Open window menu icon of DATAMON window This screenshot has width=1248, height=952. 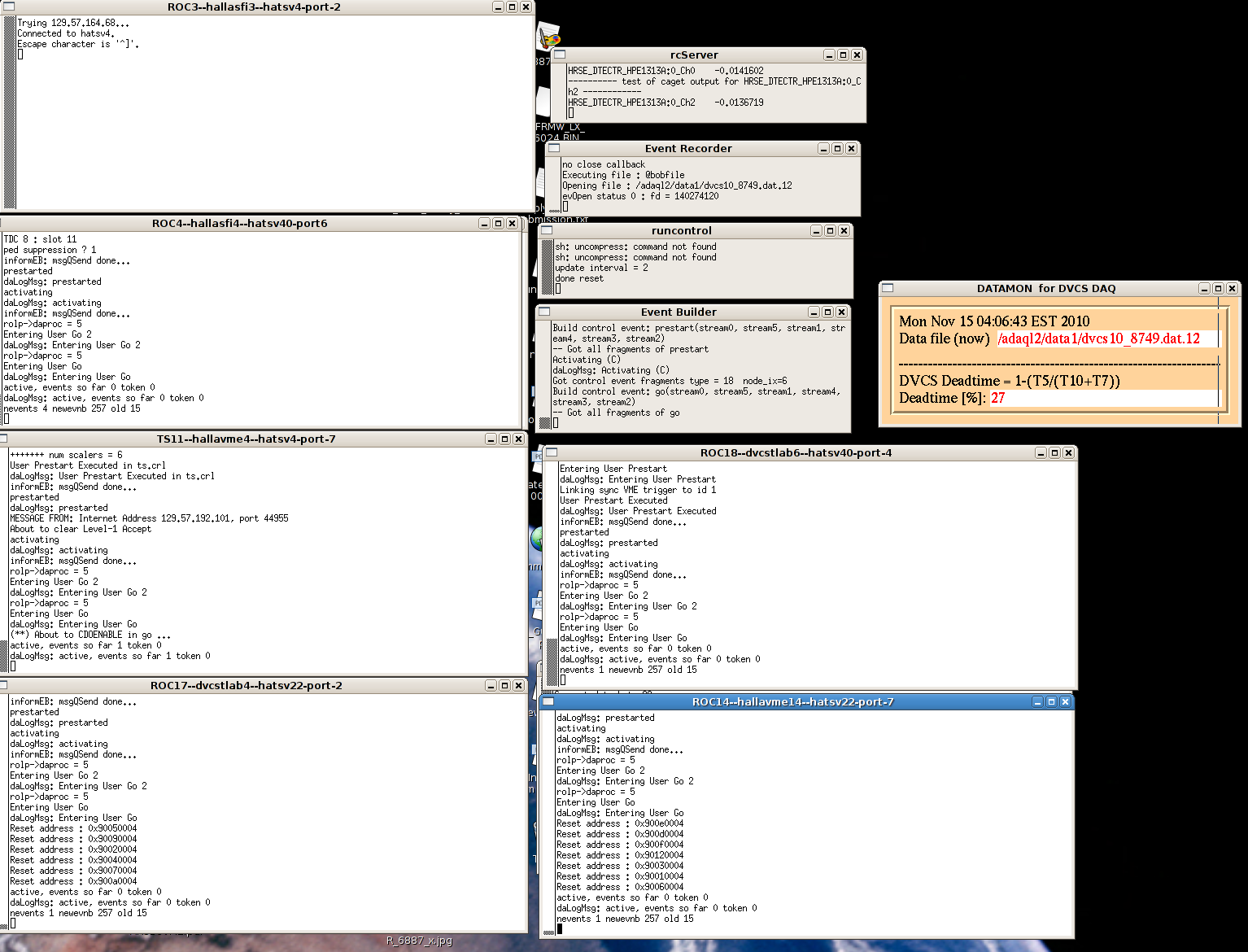pyautogui.click(x=888, y=288)
